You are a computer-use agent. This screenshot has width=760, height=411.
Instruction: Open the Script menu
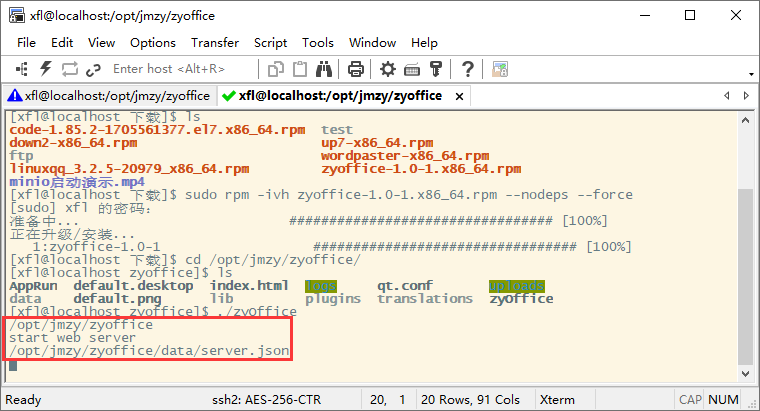[x=270, y=43]
